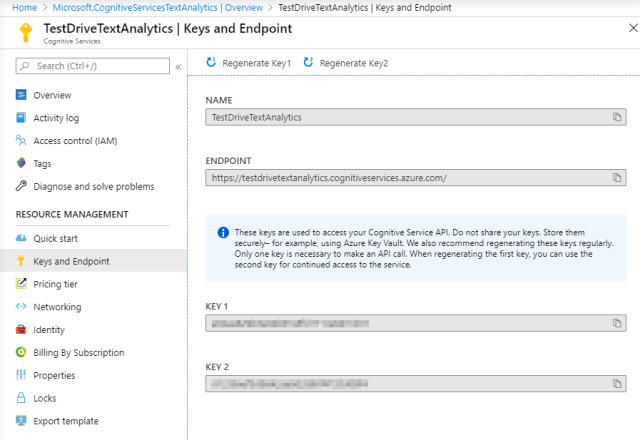
Task: Focus the Search (Ctrl+/) box
Action: pyautogui.click(x=93, y=66)
